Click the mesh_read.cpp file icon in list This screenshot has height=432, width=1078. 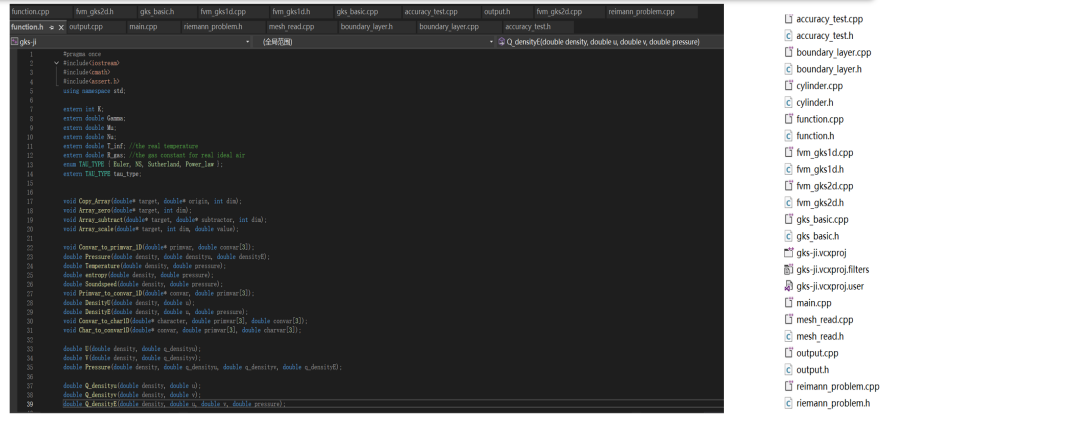pyautogui.click(x=788, y=320)
